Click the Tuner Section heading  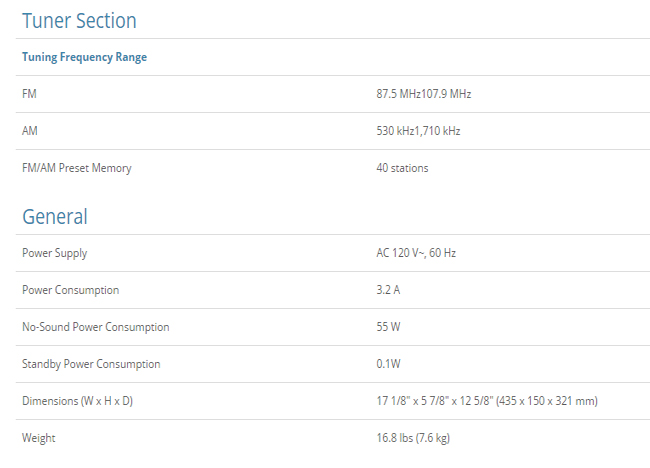(79, 21)
